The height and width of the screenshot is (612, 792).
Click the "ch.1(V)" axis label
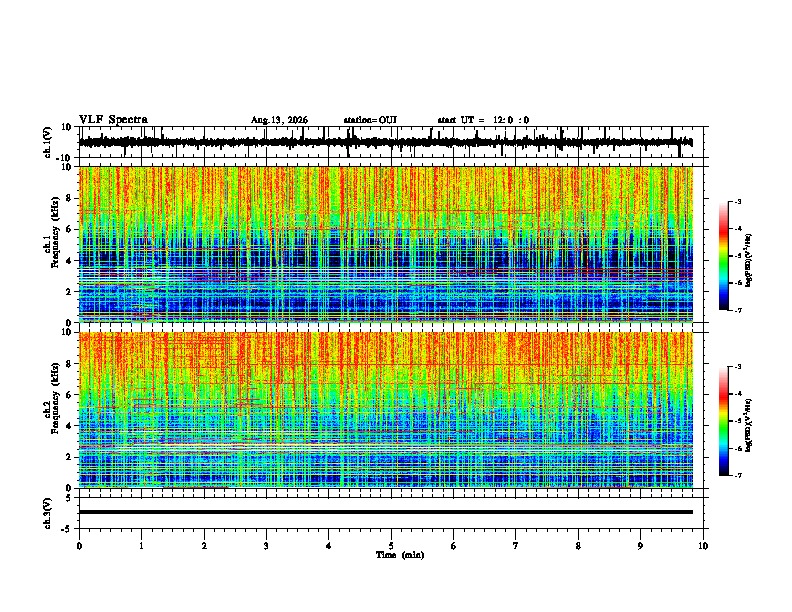[x=48, y=142]
